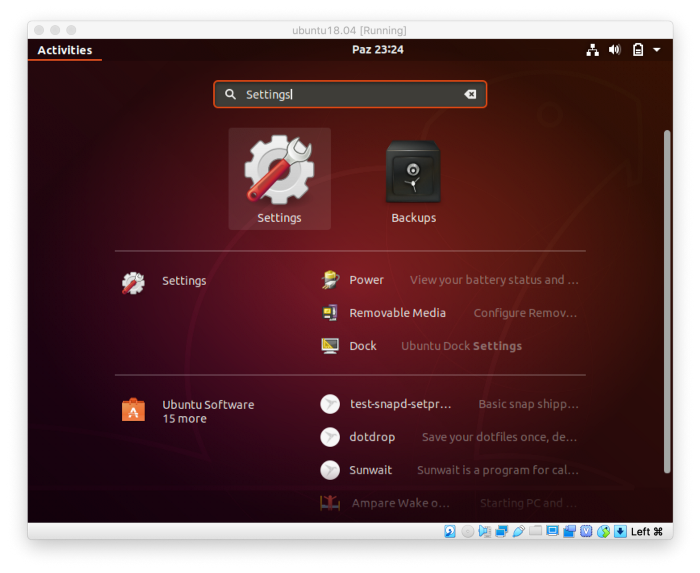700x573 pixels.
Task: Click VirtualBox hard disk activity icon
Action: point(450,531)
